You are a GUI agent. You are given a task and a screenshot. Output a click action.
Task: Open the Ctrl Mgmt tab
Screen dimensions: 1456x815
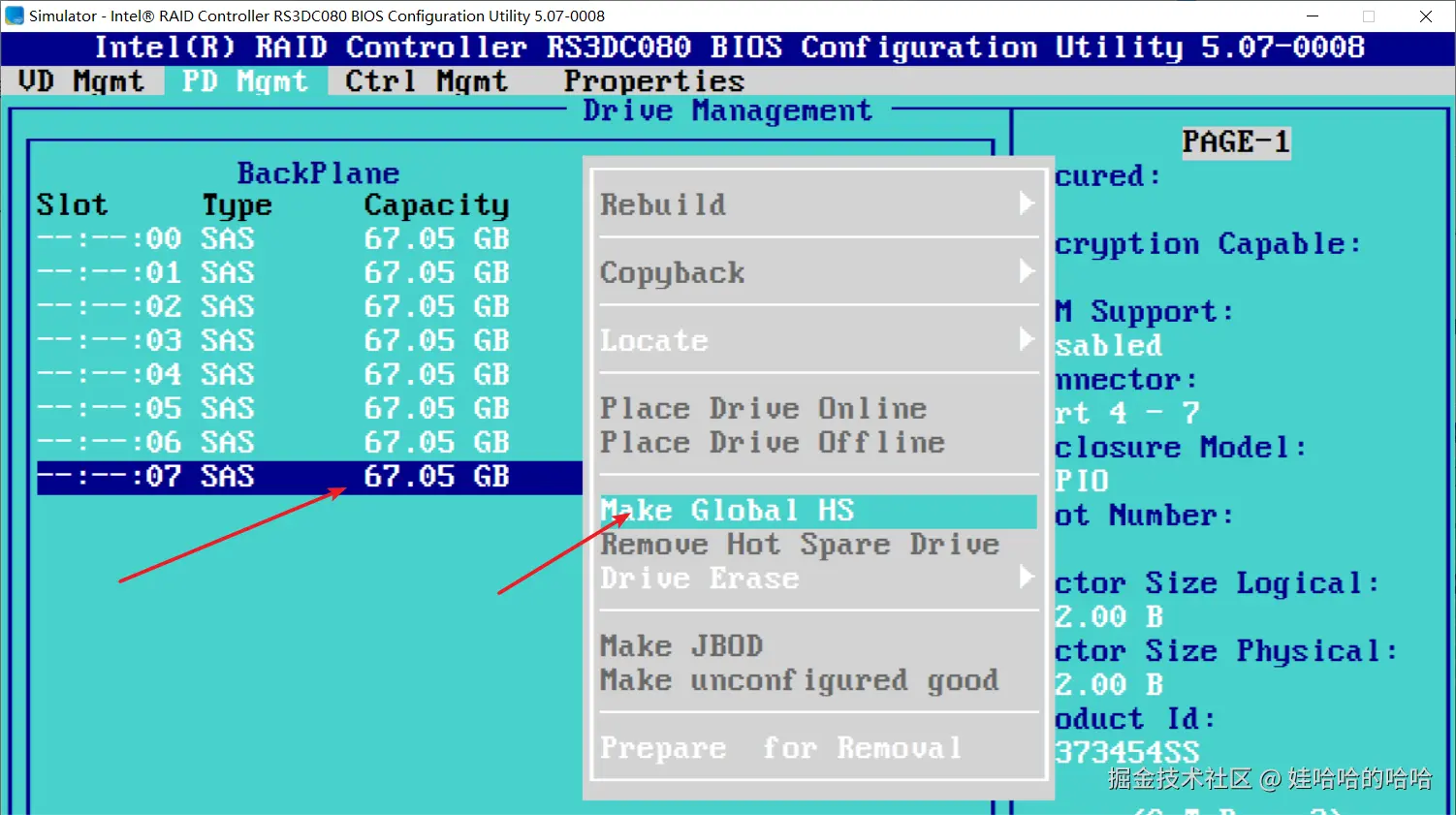pos(427,81)
